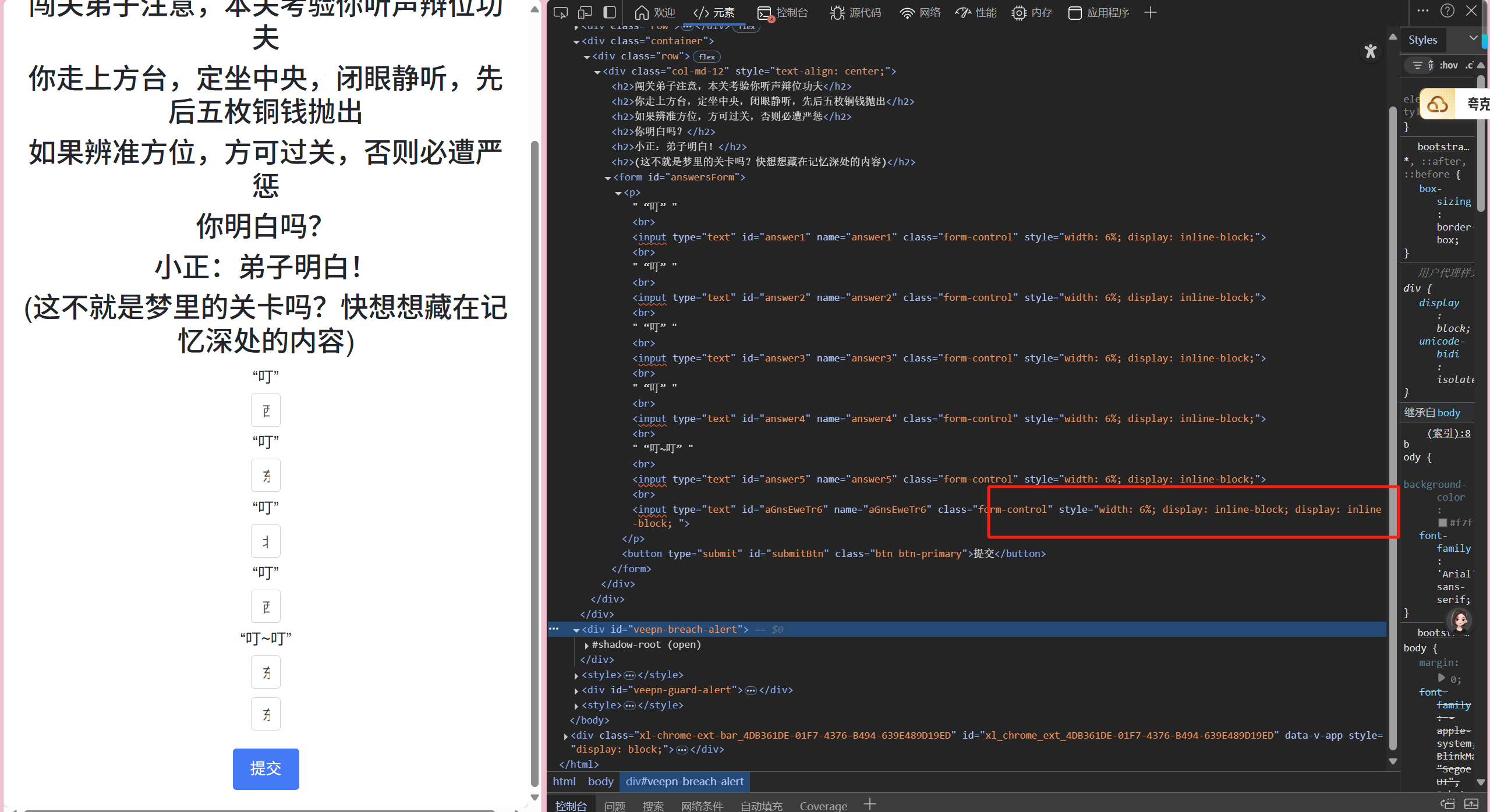Screen dimensions: 1490x812
Task: Collapse the form answersForm node
Action: [x=608, y=178]
